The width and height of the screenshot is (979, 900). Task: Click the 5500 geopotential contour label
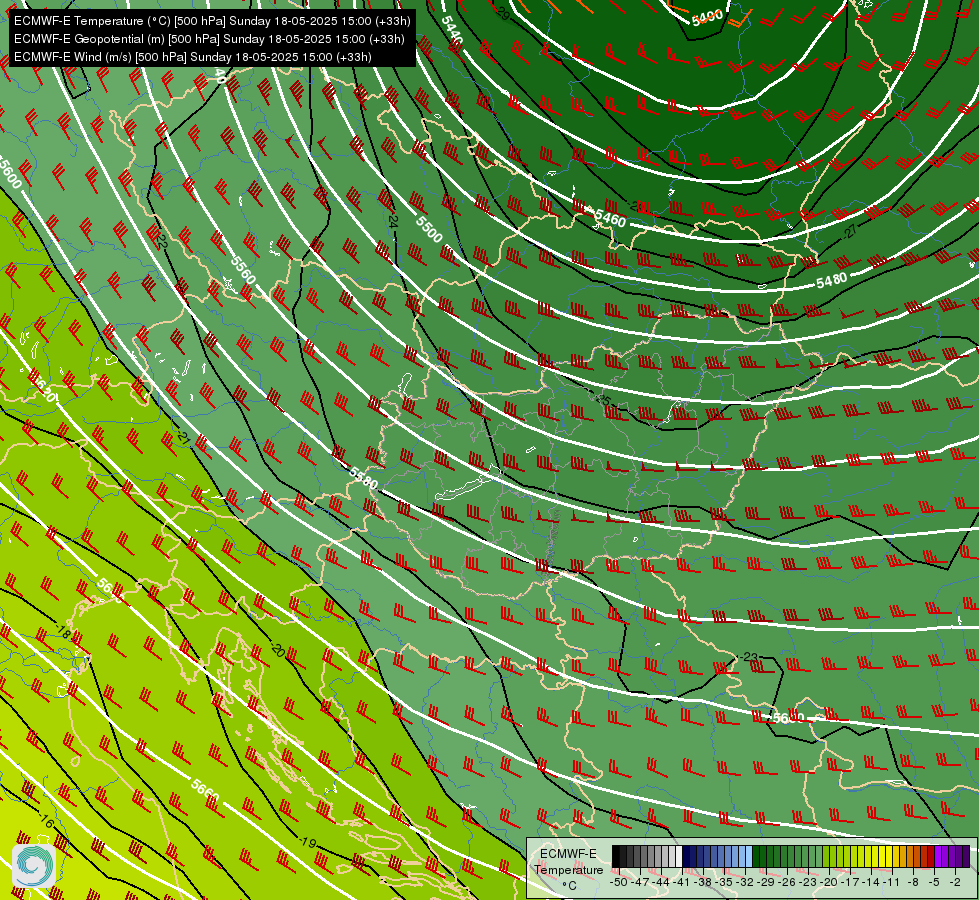tap(429, 229)
